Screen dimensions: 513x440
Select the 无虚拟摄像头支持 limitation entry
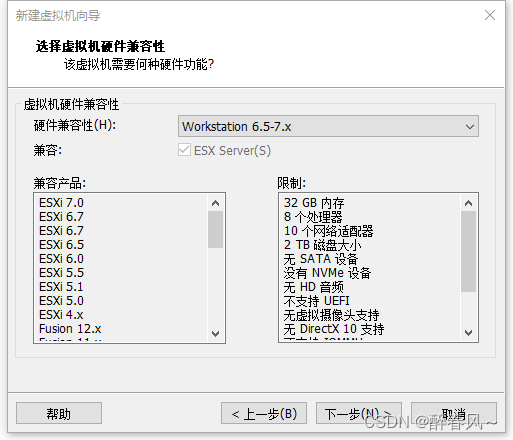coord(331,315)
